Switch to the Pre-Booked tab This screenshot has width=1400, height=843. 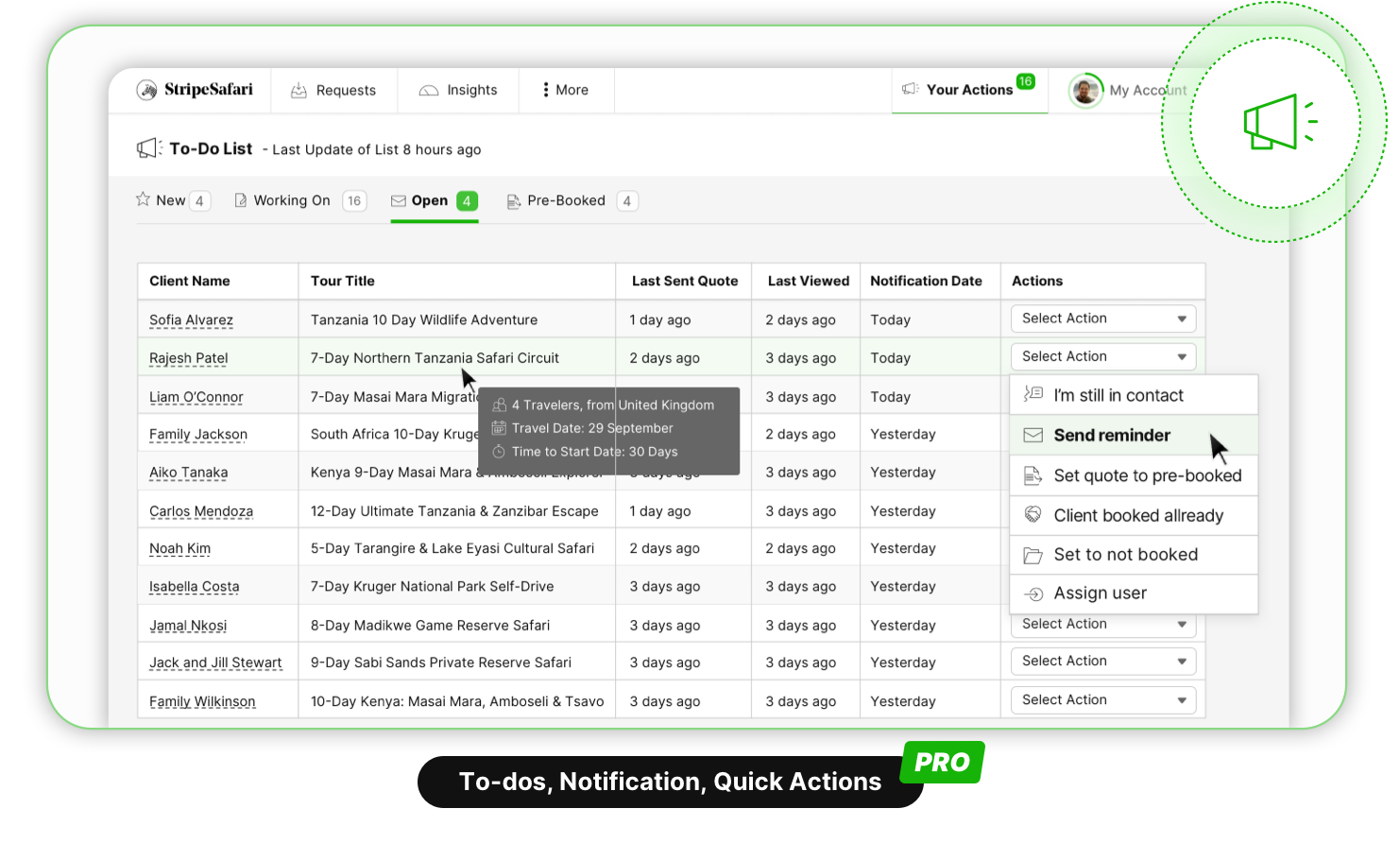pyautogui.click(x=565, y=200)
